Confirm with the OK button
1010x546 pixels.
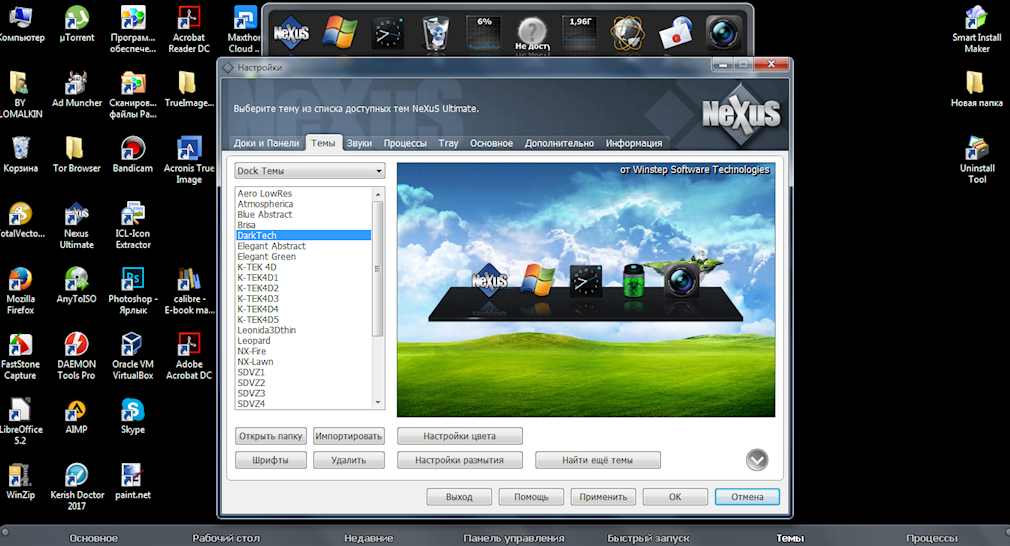(675, 496)
